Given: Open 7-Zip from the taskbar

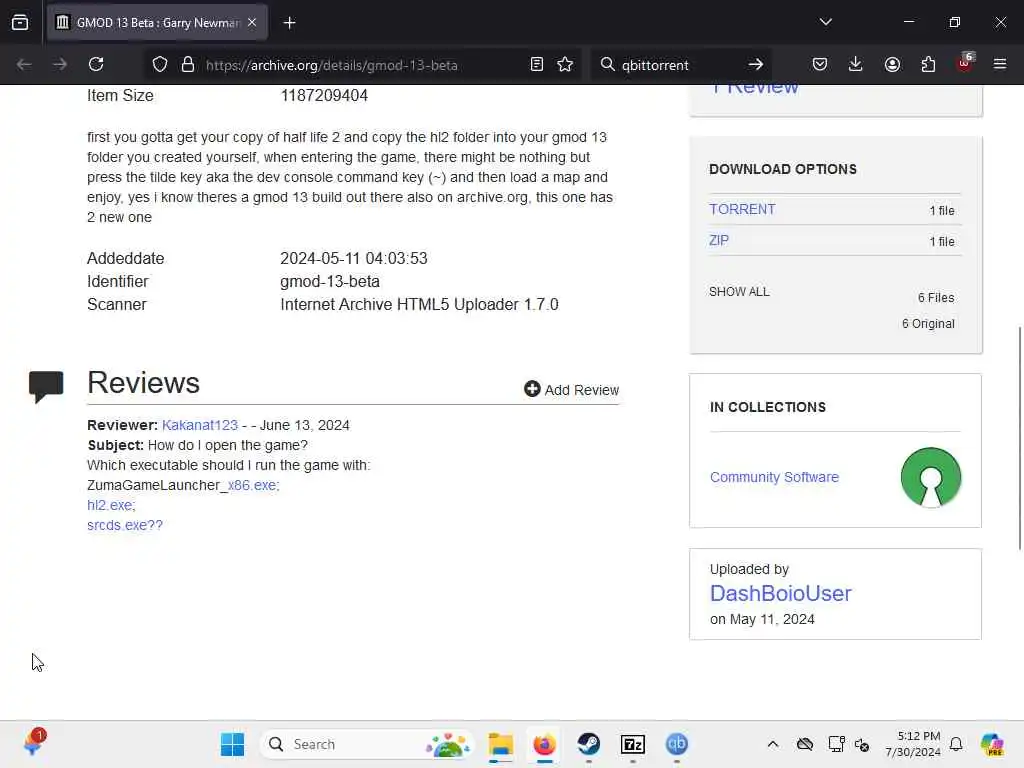Looking at the screenshot, I should tap(633, 744).
